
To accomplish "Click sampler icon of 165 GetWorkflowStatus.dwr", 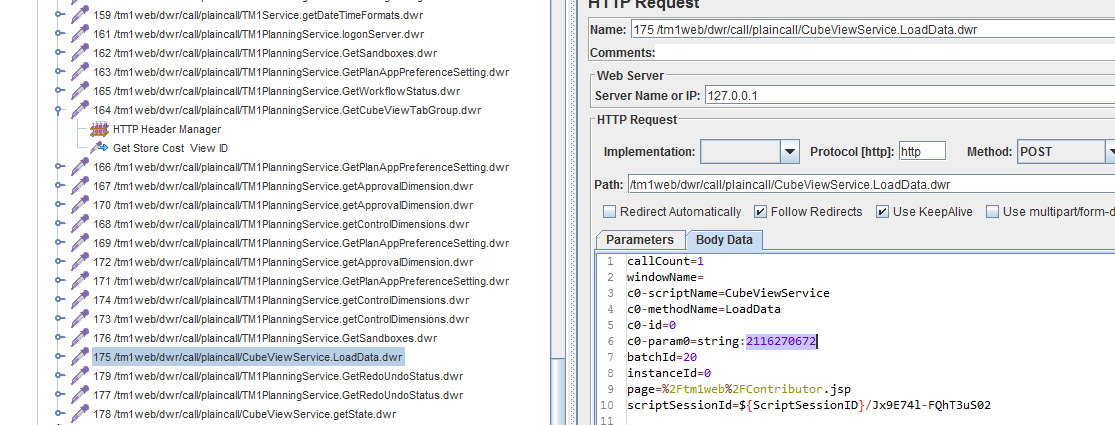I will point(80,91).
